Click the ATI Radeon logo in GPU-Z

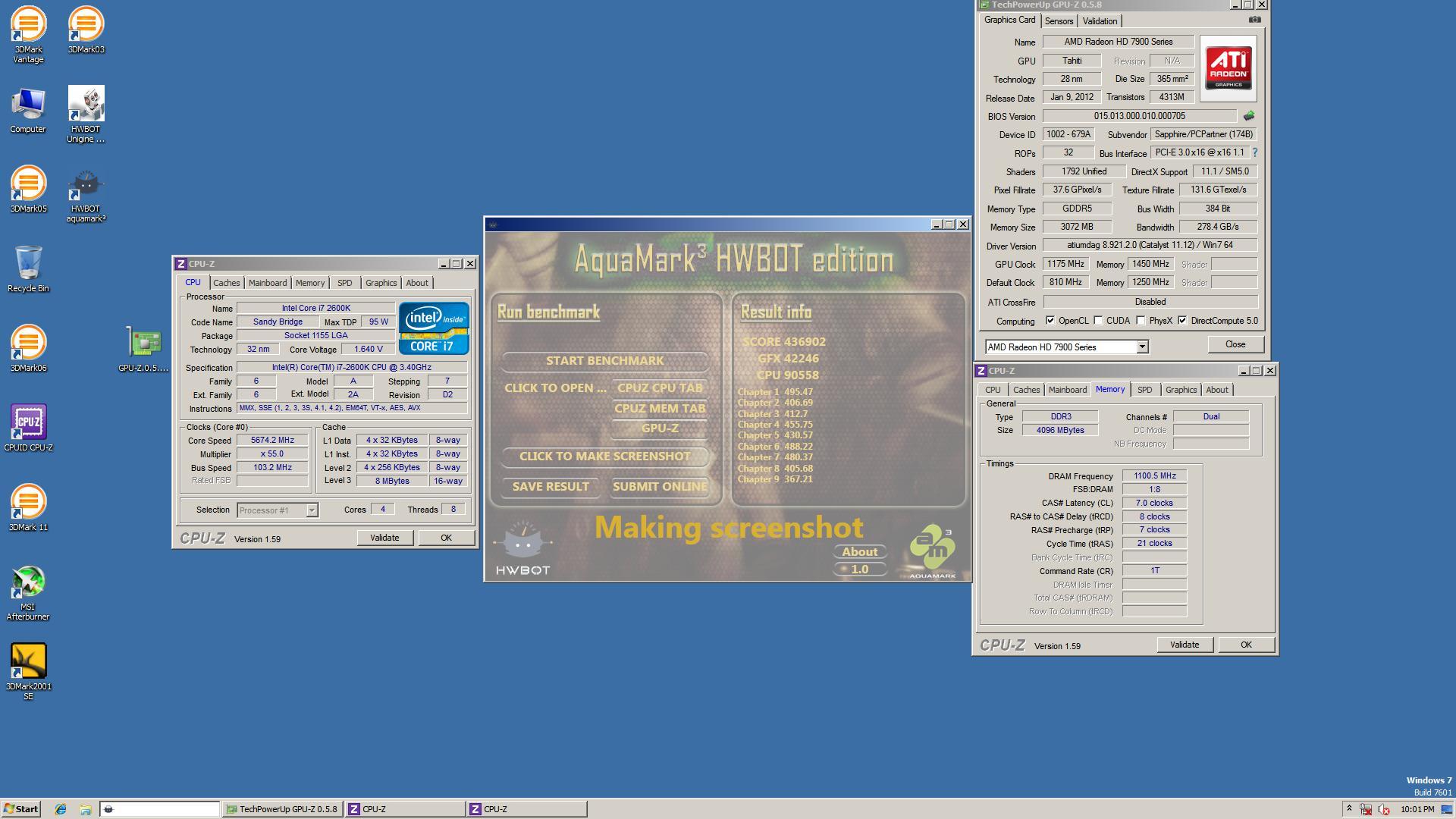click(1228, 68)
